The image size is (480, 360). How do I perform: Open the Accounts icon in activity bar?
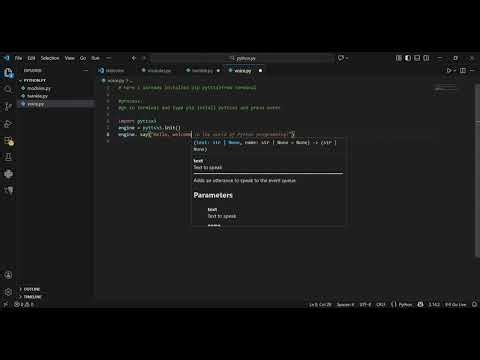click(8, 275)
